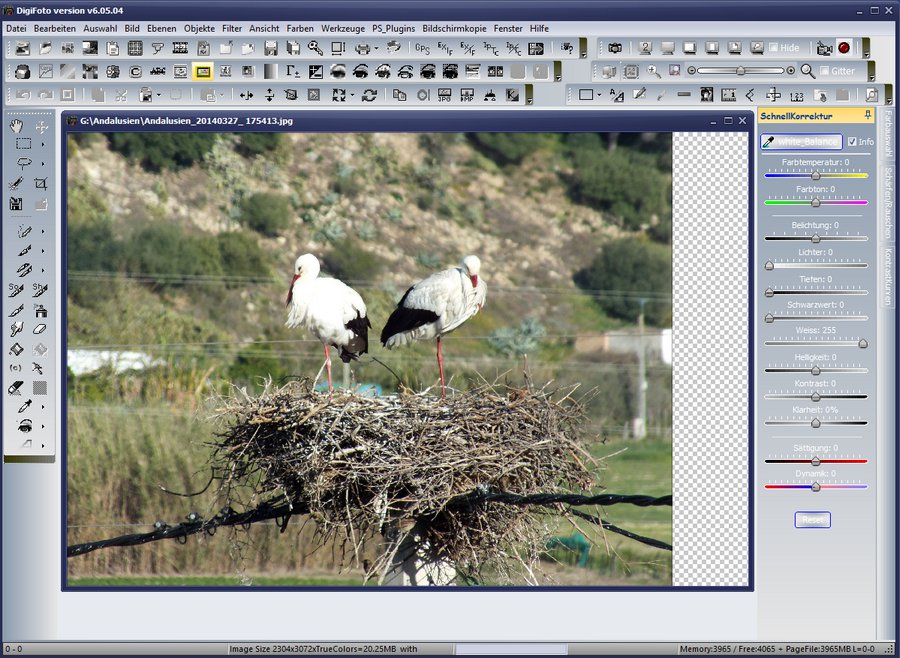The width and height of the screenshot is (900, 658).
Task: Enable the Gitter grid checkbox
Action: 823,72
